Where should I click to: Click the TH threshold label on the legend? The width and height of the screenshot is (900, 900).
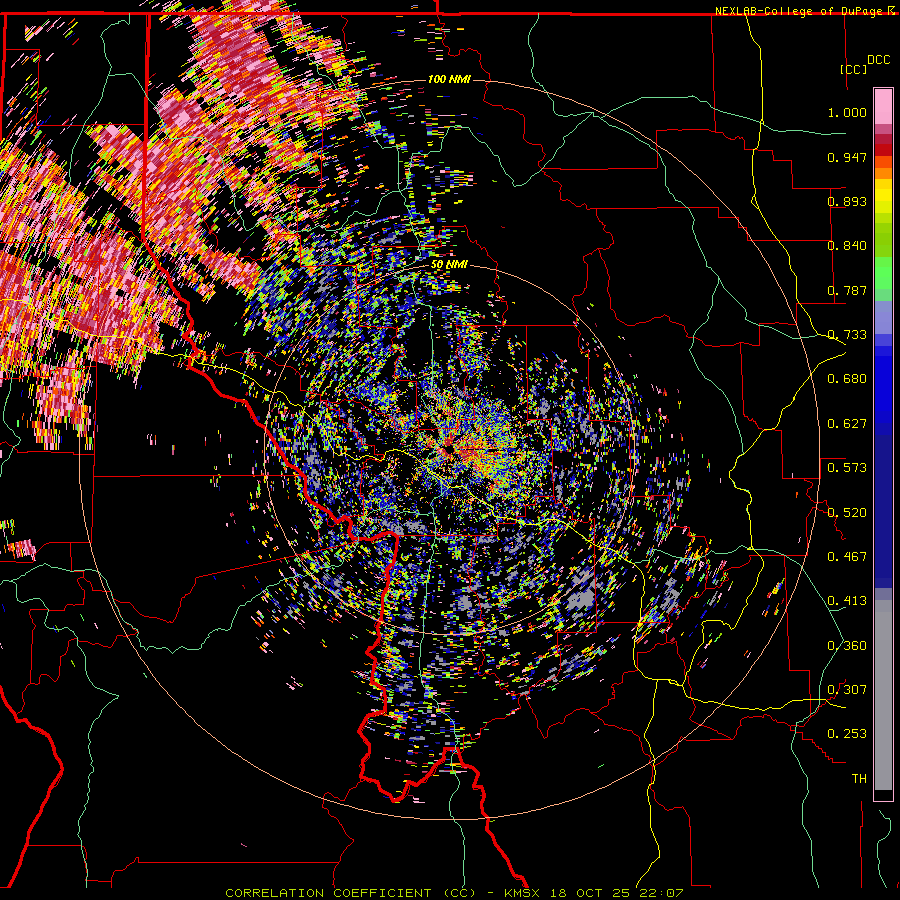859,779
